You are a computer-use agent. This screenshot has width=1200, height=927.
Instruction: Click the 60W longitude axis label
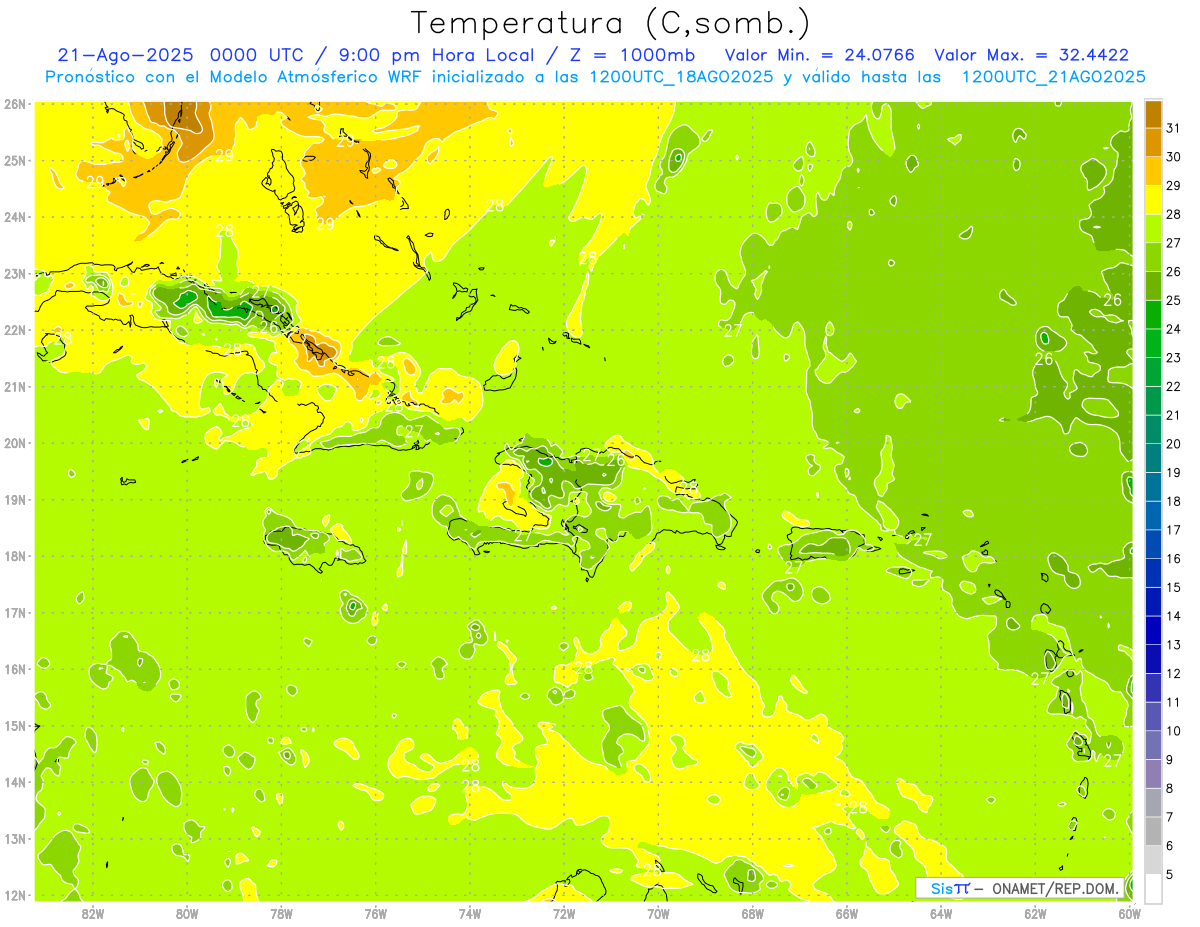click(1130, 913)
